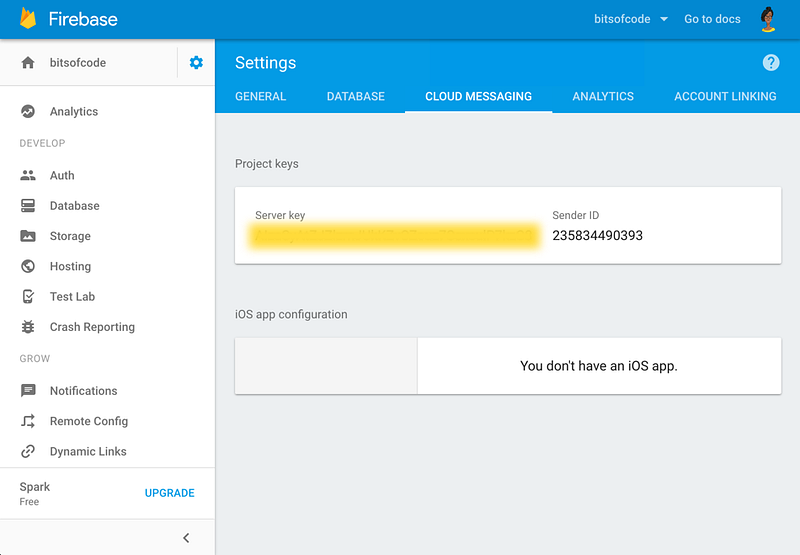This screenshot has height=555, width=800.
Task: Click the Remote Config arrows icon
Action: pos(28,421)
